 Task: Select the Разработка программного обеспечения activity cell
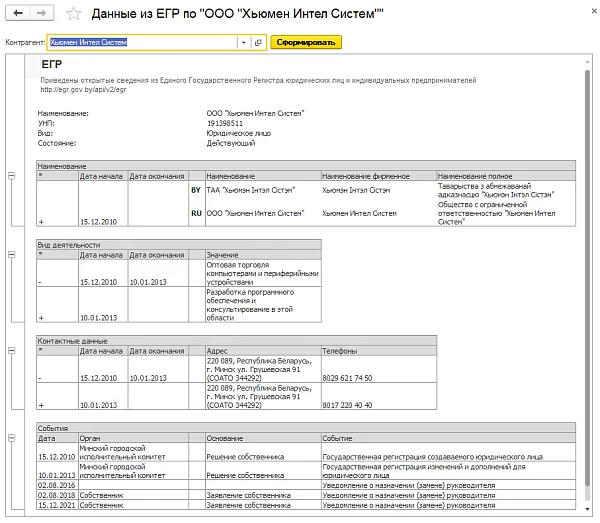pyautogui.click(x=263, y=305)
